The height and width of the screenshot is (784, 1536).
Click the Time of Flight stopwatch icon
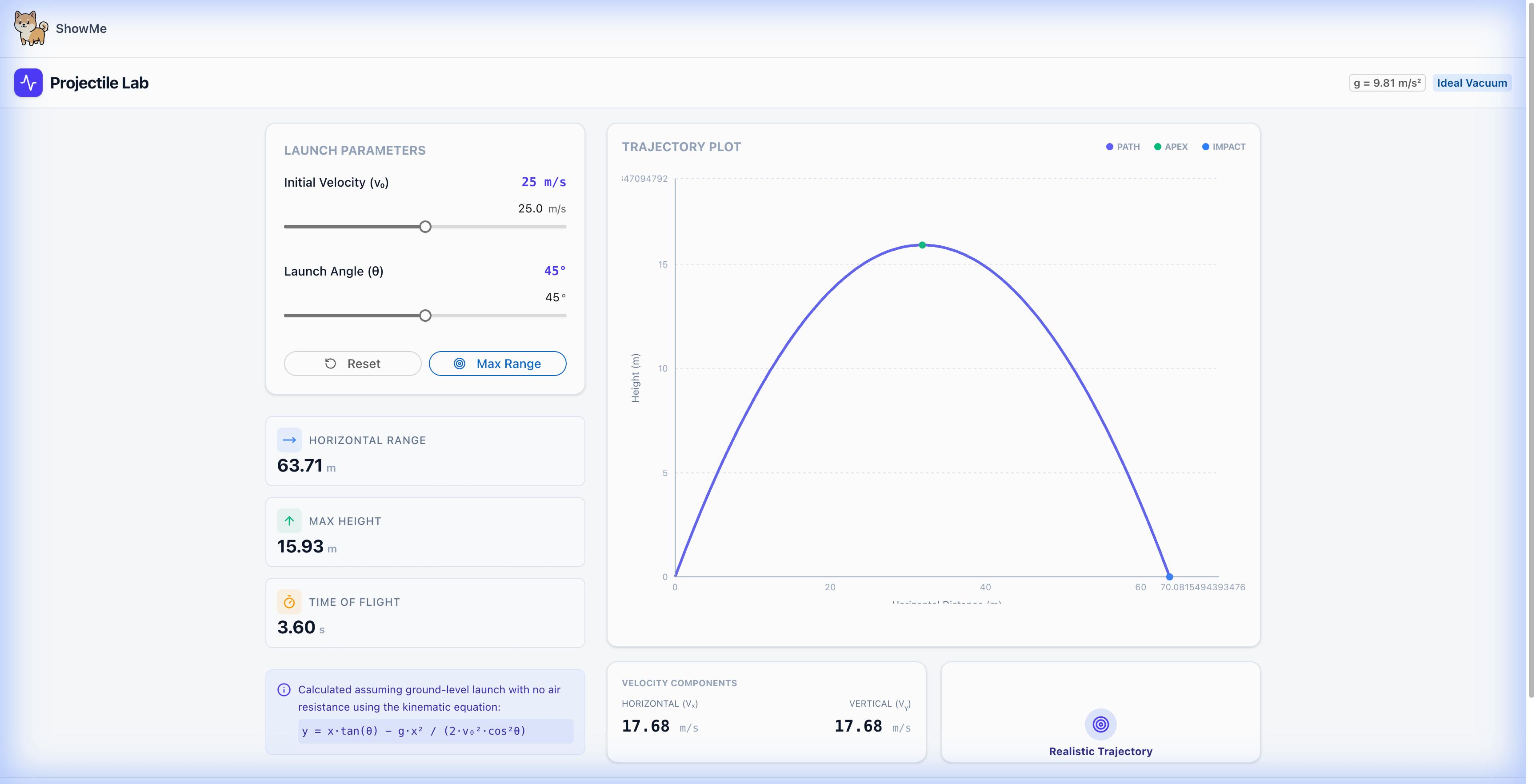coord(289,602)
